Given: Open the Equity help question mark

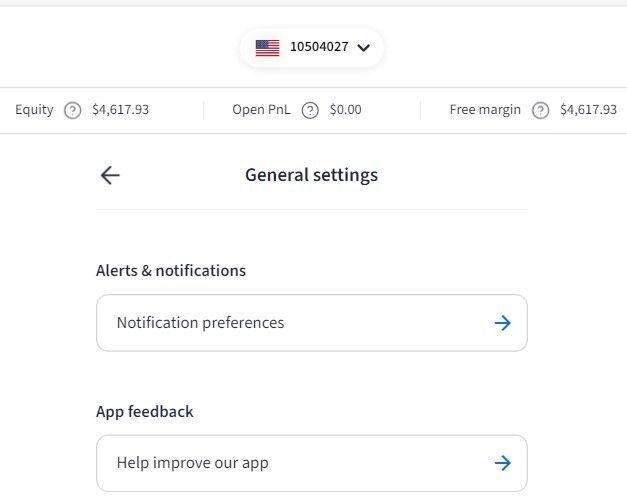Looking at the screenshot, I should click(x=72, y=110).
